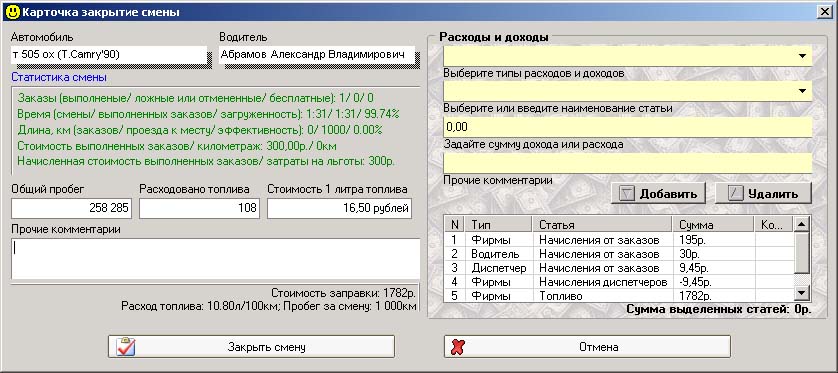This screenshot has height=373, width=838.
Task: Click the yellow Прочие комментарии field
Action: (x=627, y=163)
